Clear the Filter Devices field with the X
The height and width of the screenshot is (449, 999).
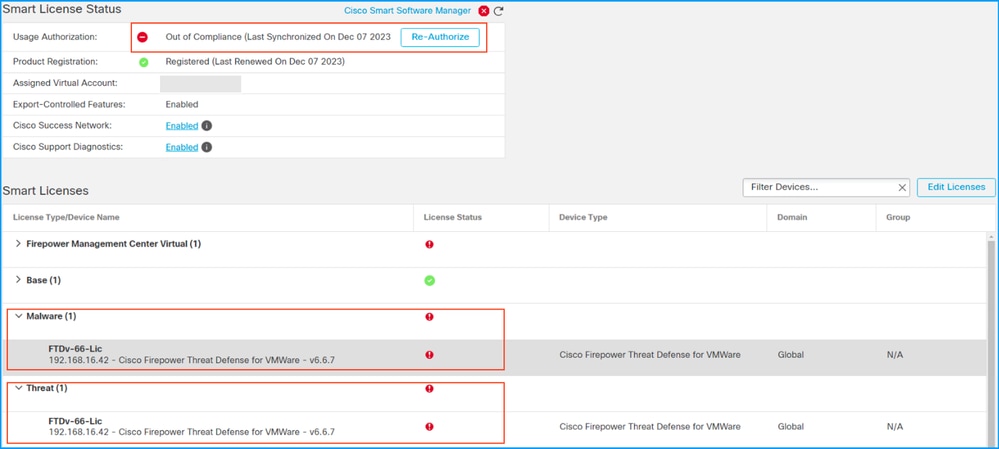(902, 187)
